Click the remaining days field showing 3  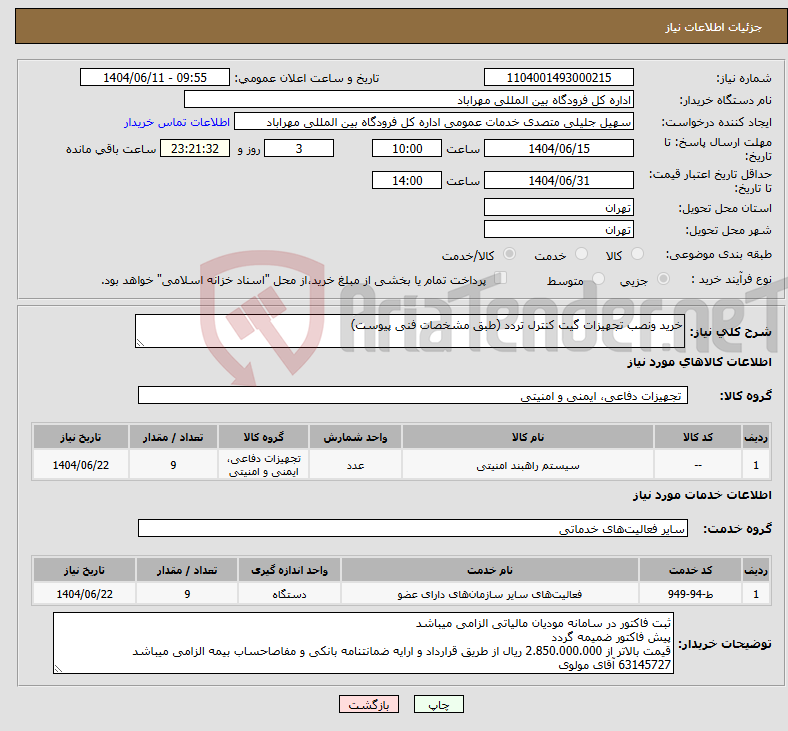pos(299,149)
